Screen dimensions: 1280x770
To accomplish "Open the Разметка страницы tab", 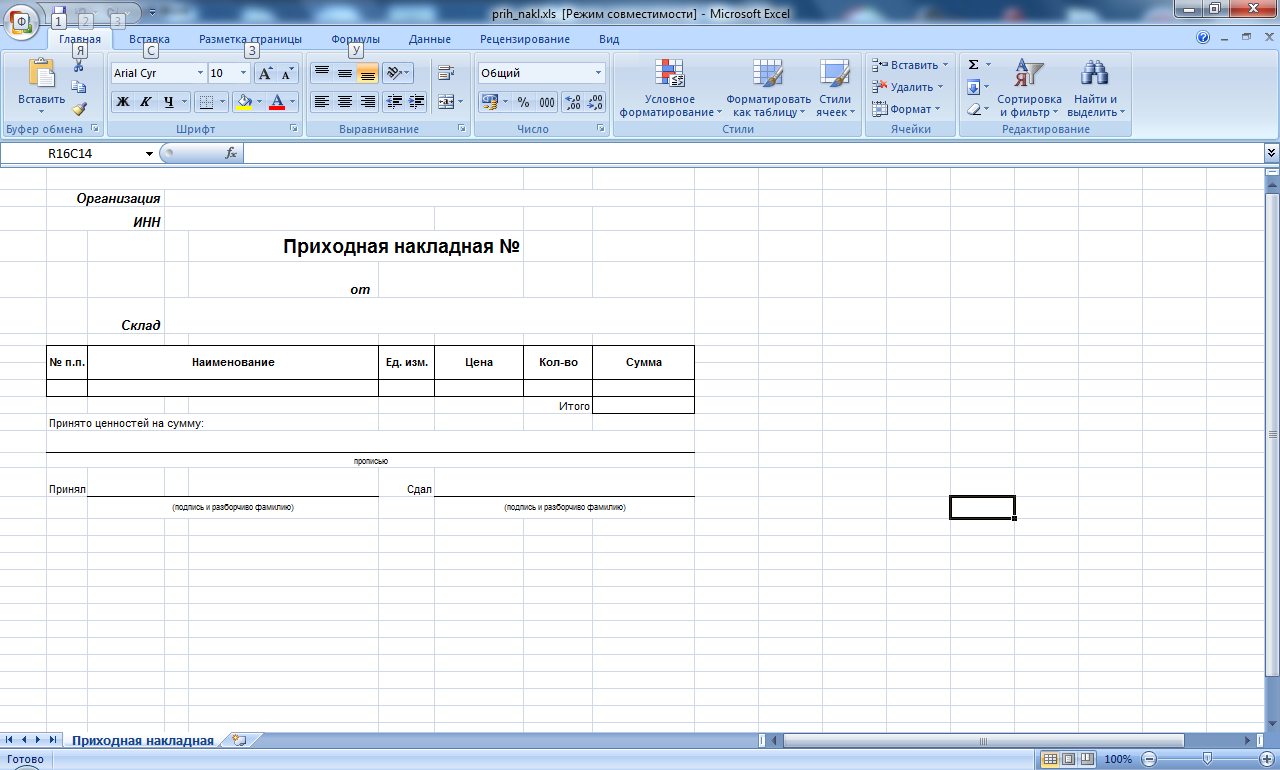I will click(250, 39).
